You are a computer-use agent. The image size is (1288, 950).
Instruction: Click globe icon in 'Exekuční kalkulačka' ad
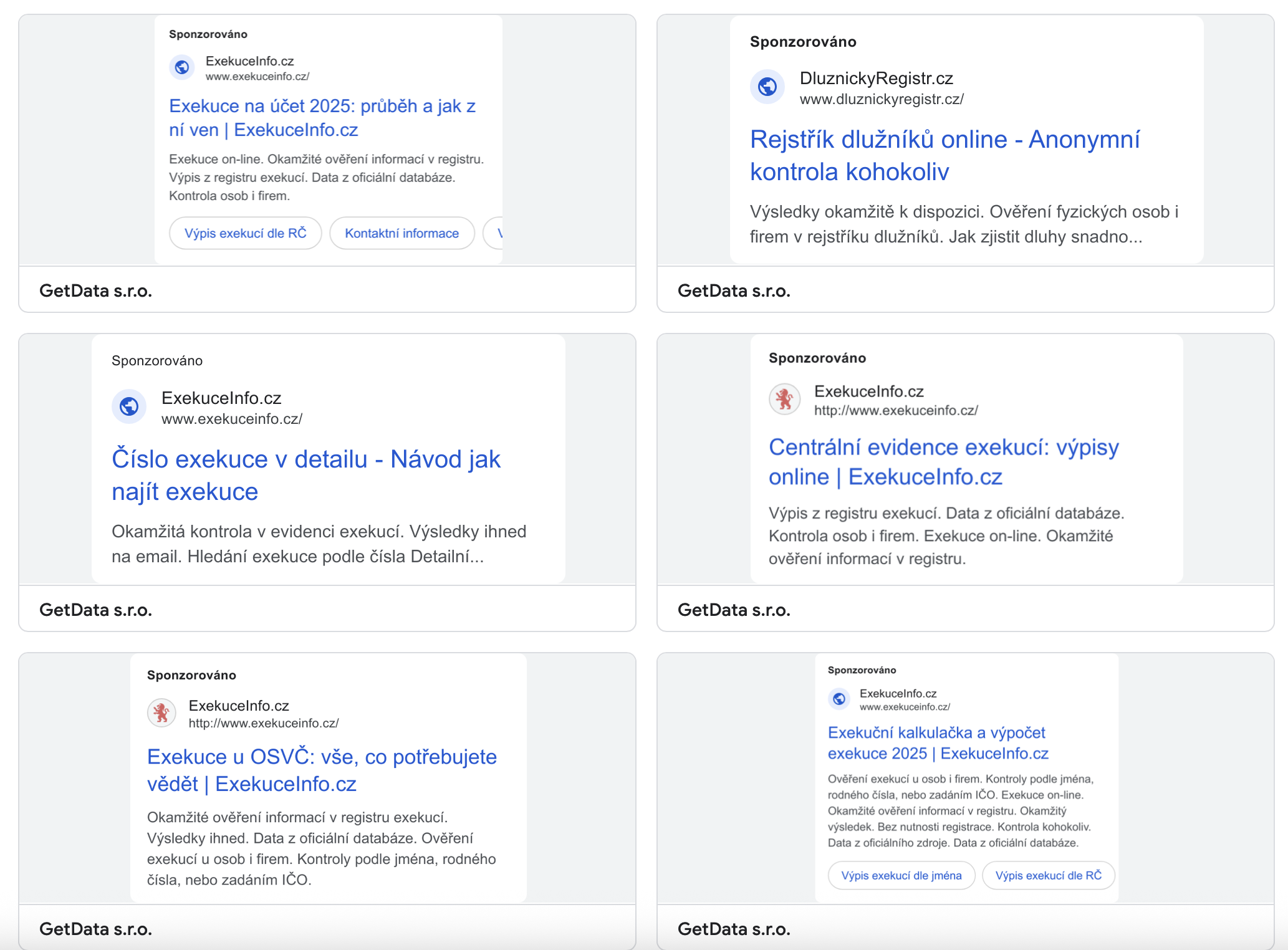coord(839,699)
